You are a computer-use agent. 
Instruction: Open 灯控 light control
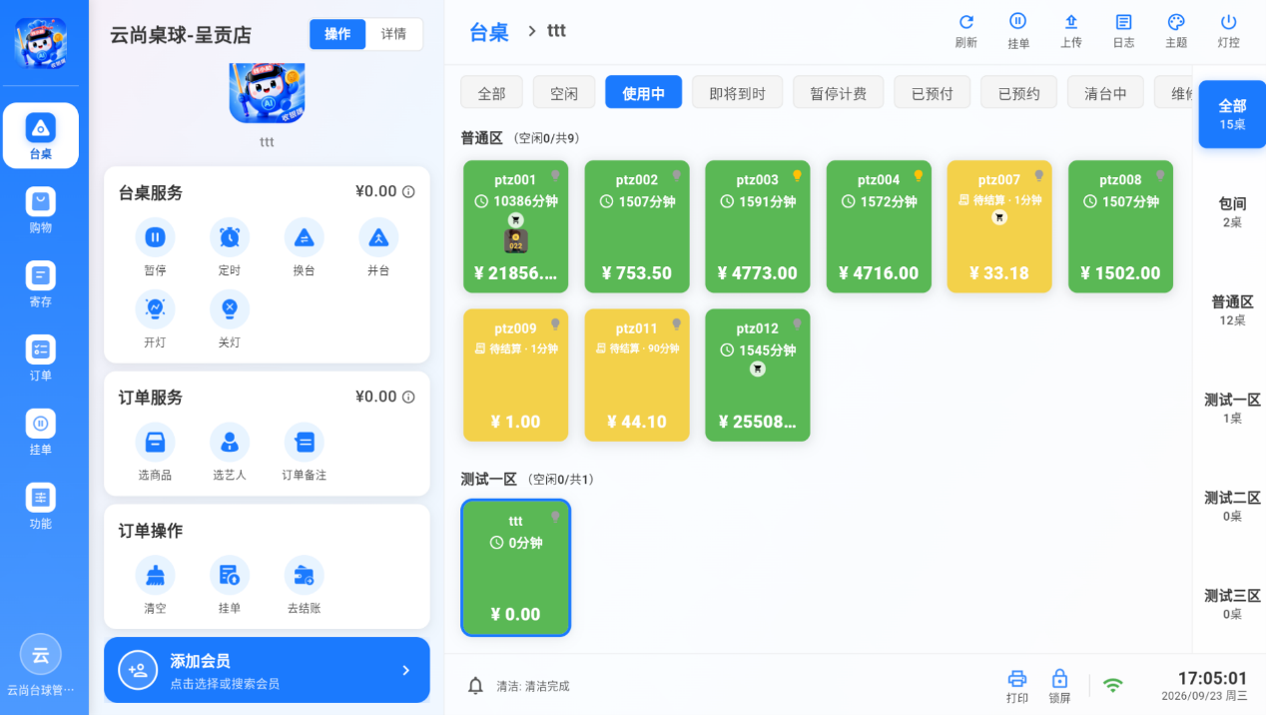(1229, 31)
